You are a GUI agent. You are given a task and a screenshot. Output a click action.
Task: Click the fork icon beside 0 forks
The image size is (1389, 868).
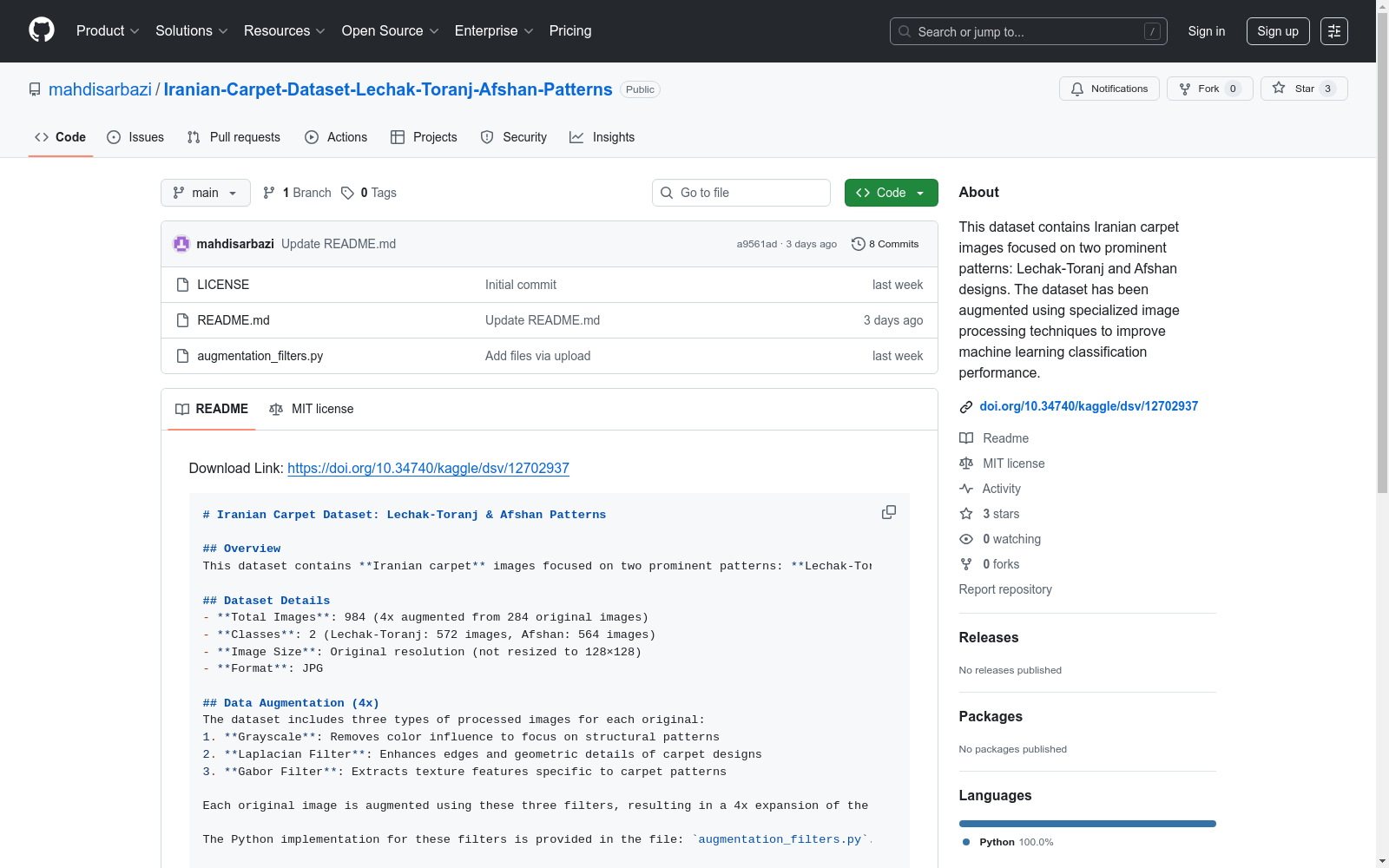coord(966,564)
